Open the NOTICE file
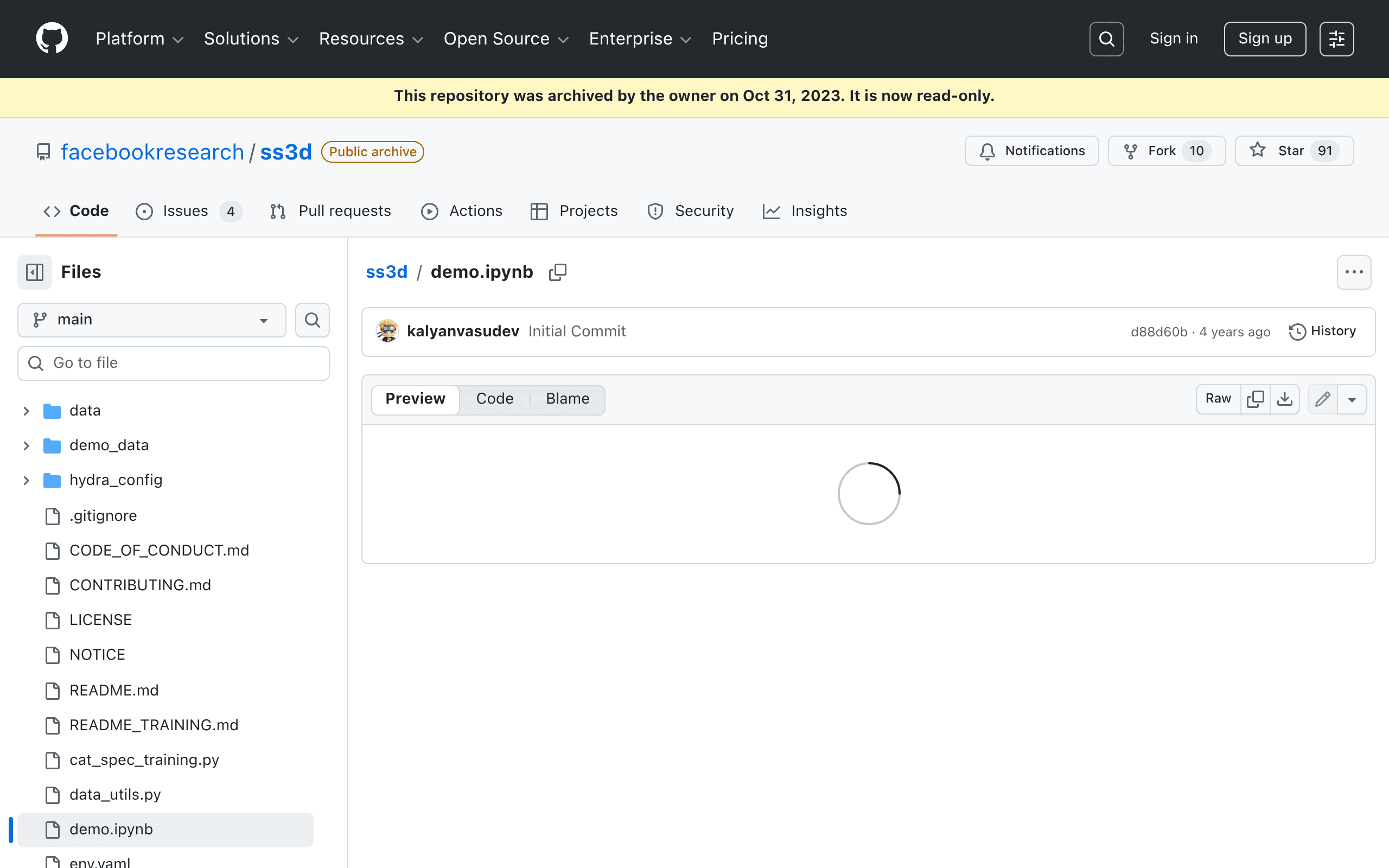 pyautogui.click(x=97, y=654)
